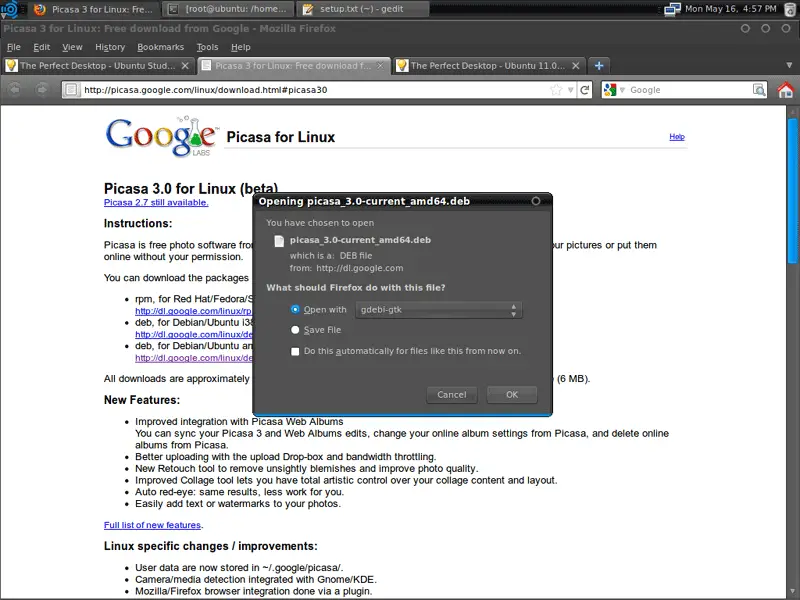The image size is (800, 600).
Task: Click the 'New Features:' heading
Action: (142, 400)
